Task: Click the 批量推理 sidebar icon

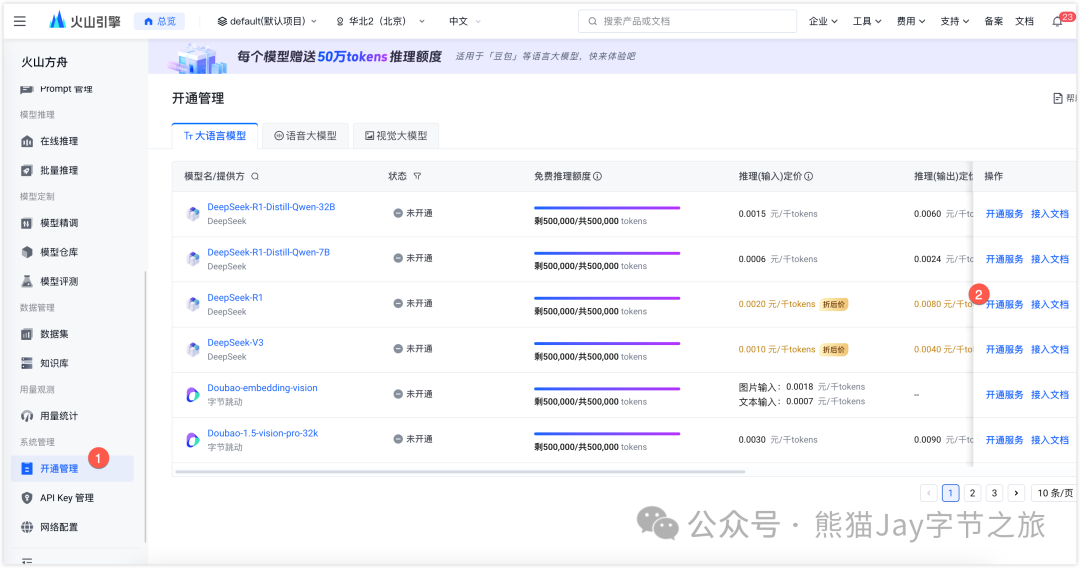Action: tap(27, 170)
